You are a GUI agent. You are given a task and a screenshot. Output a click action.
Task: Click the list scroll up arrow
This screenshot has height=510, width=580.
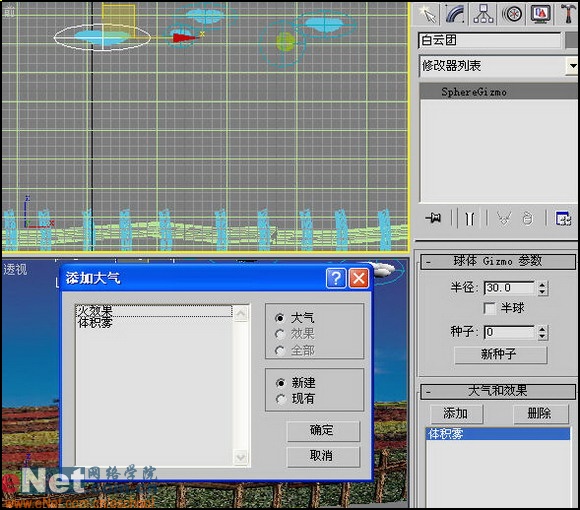pos(241,314)
